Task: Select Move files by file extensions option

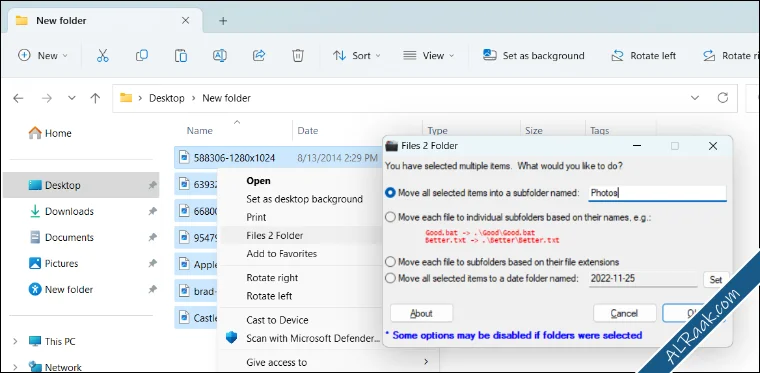Action: tap(390, 262)
